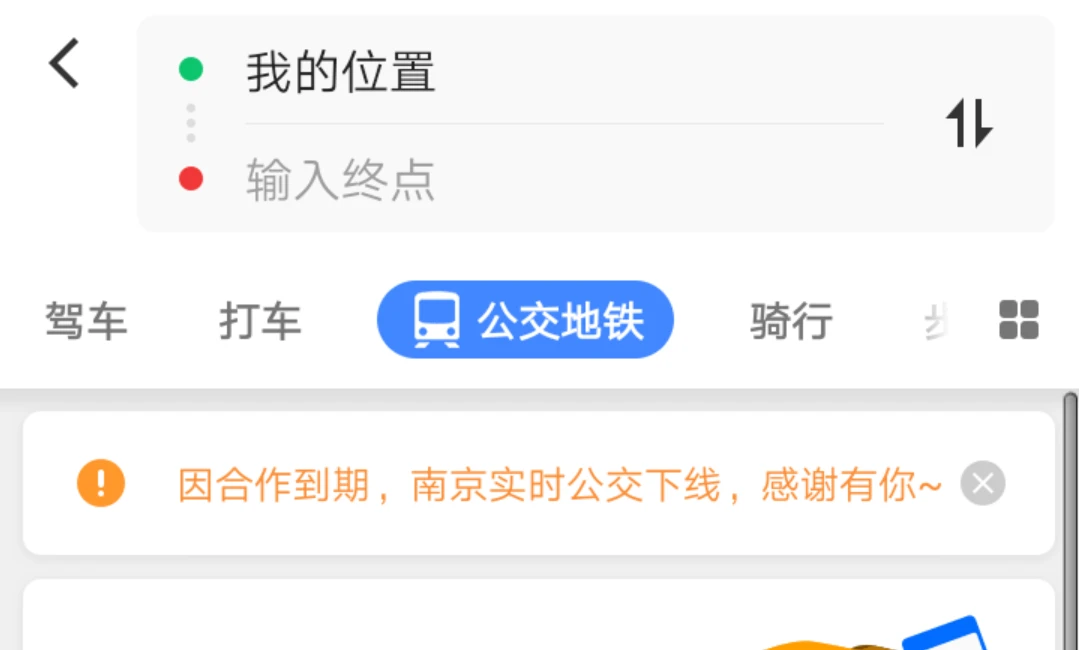1079x650 pixels.
Task: Tap the orange exclamation warning icon
Action: tap(101, 483)
